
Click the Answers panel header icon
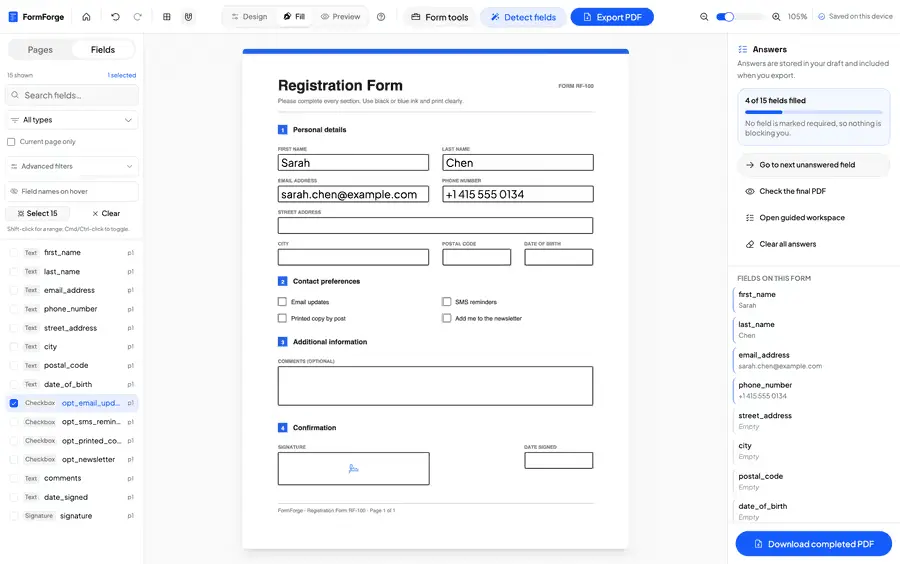click(x=742, y=49)
